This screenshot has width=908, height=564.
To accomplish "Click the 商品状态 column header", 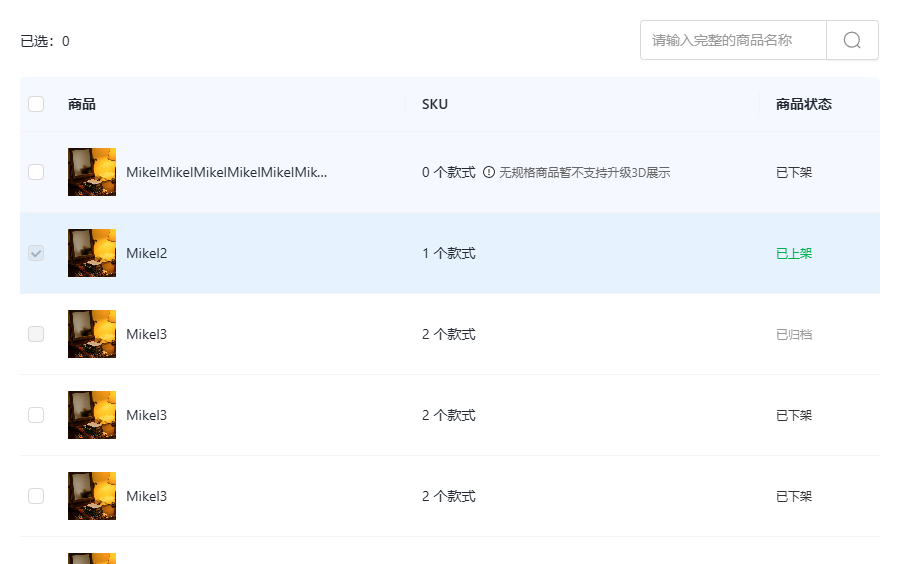I will pyautogui.click(x=804, y=104).
